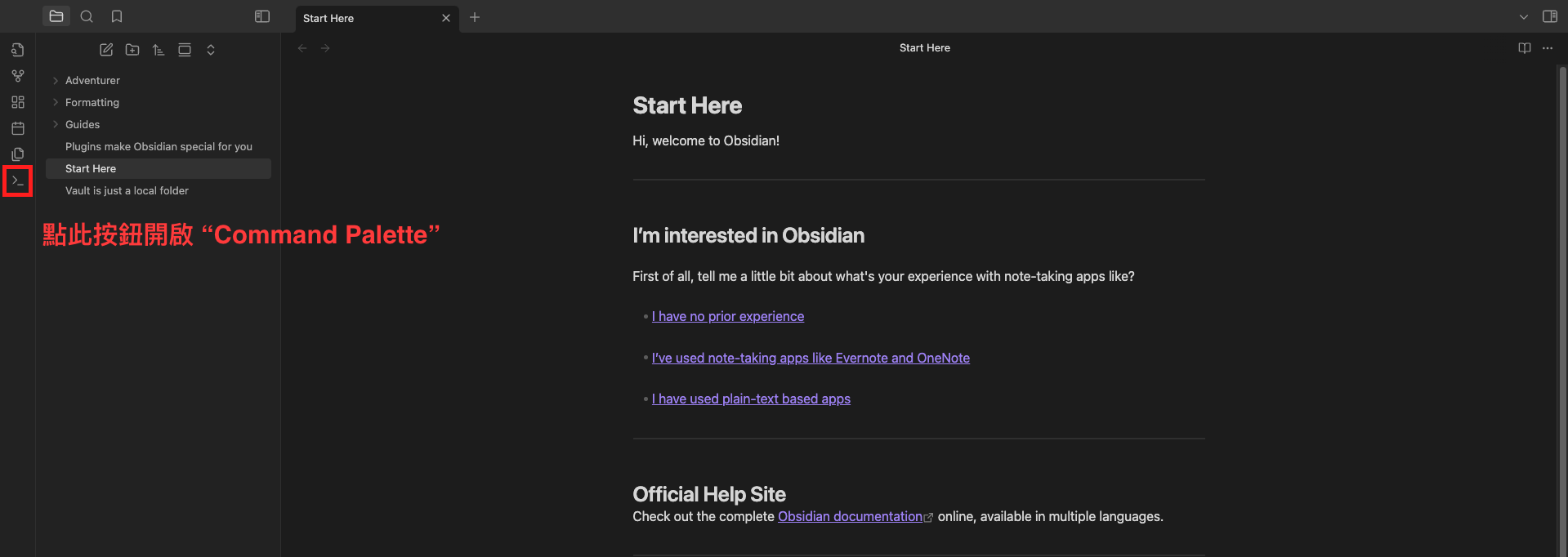Create a new canvas from the ribbon
The image size is (1568, 557).
(x=18, y=102)
